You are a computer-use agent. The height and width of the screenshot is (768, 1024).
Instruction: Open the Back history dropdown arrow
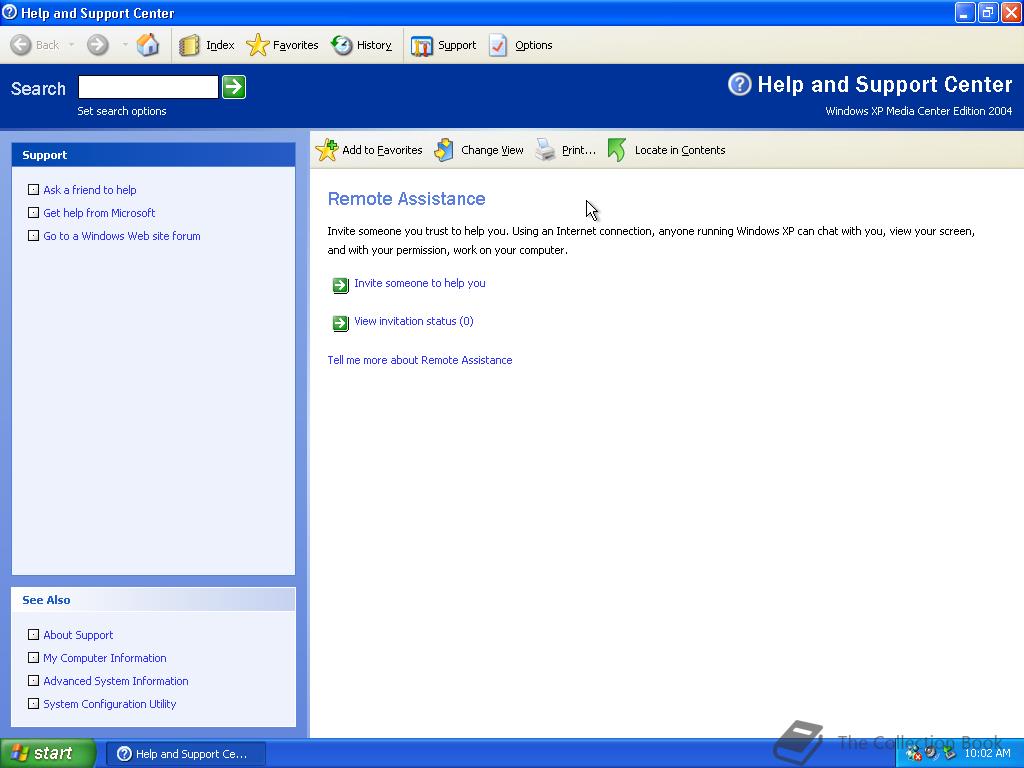(71, 45)
